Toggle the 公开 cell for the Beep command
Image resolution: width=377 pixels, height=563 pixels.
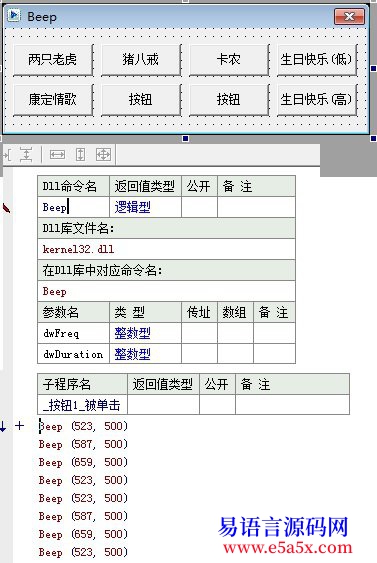tap(199, 207)
